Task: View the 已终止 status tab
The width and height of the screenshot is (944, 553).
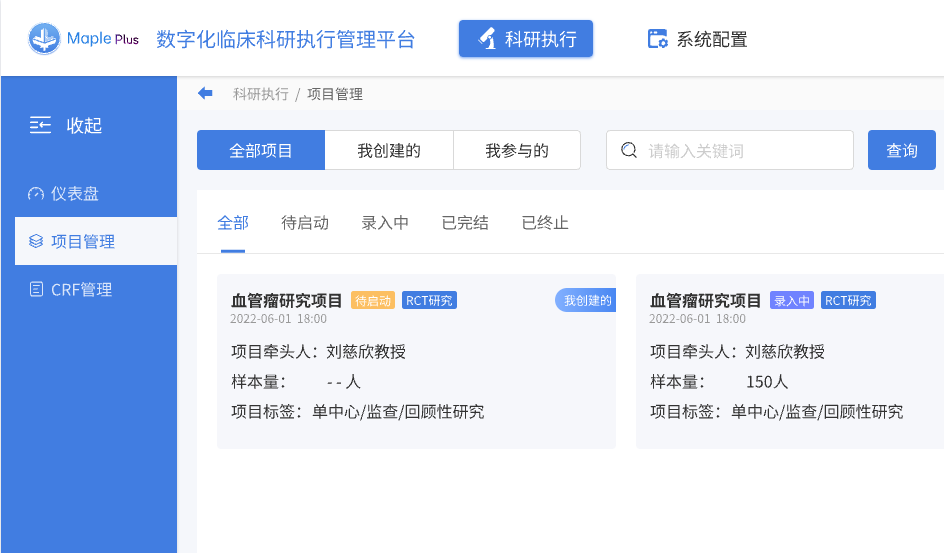Action: [x=545, y=223]
